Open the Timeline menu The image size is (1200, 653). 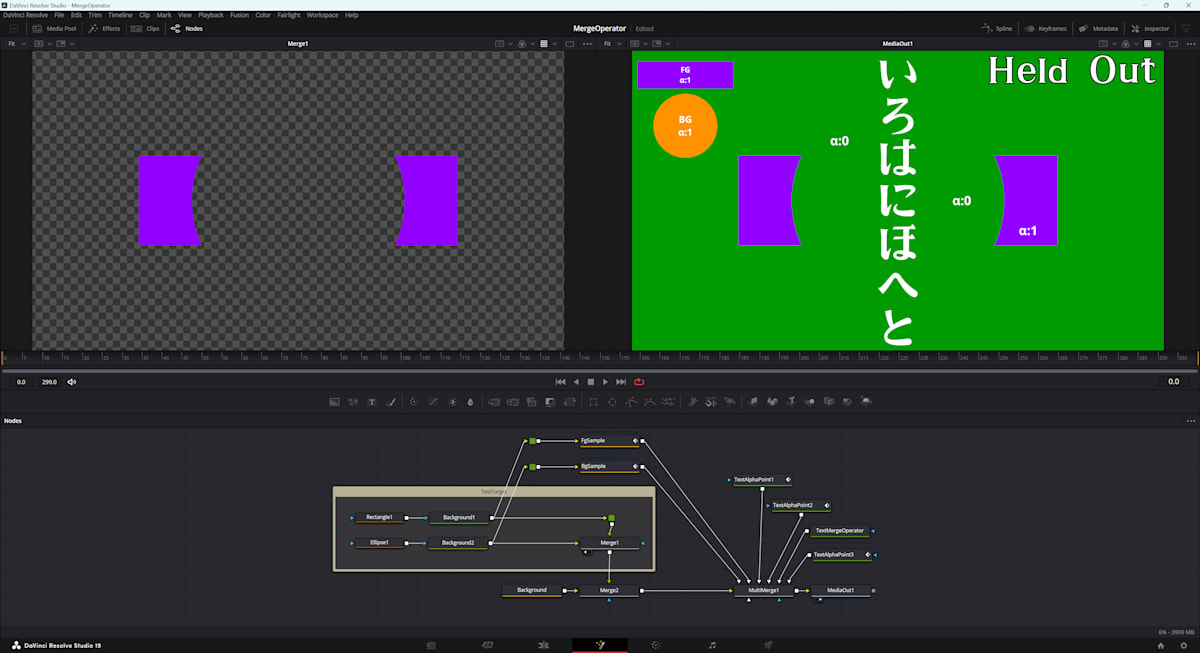click(120, 15)
